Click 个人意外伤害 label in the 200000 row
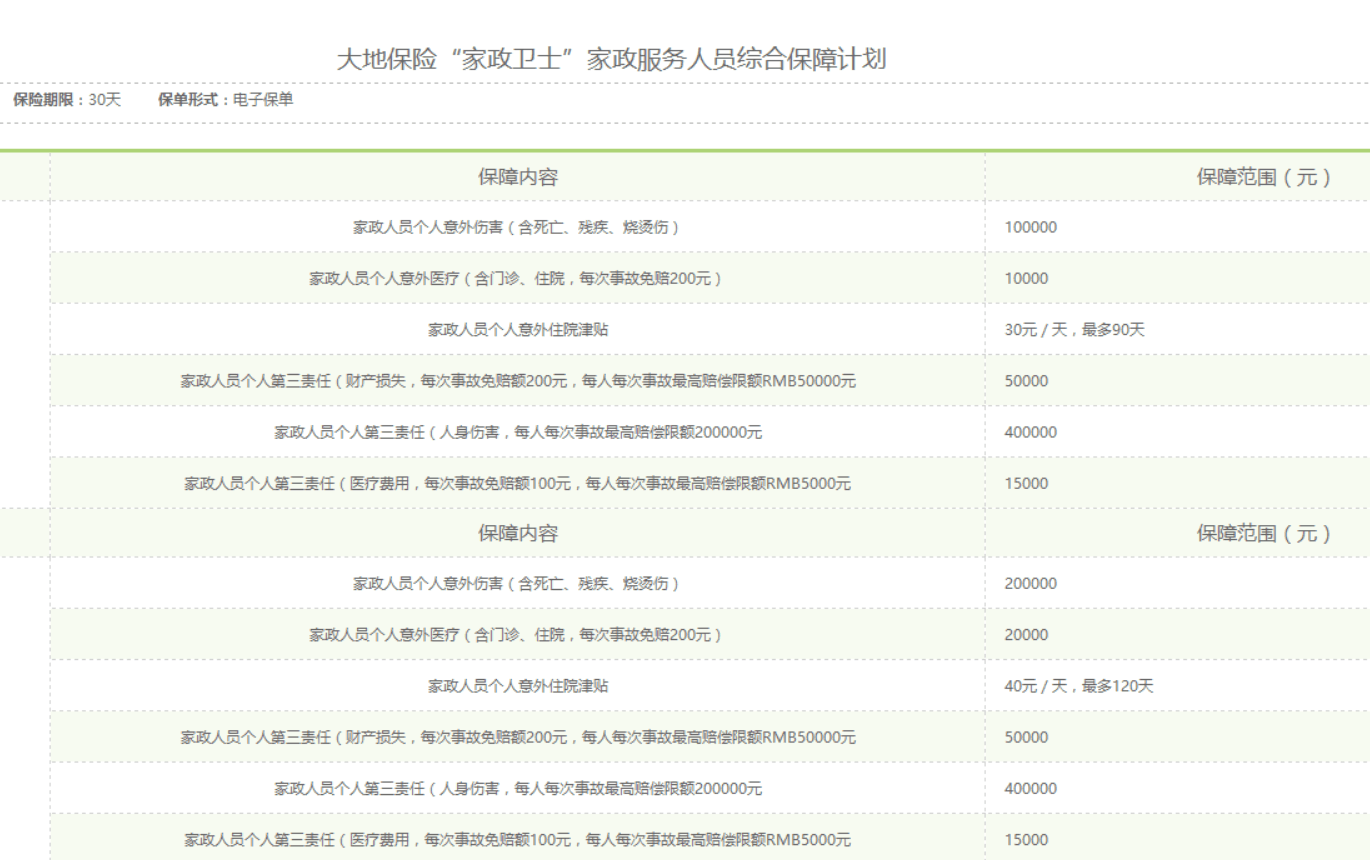The width and height of the screenshot is (1370, 860). click(517, 584)
